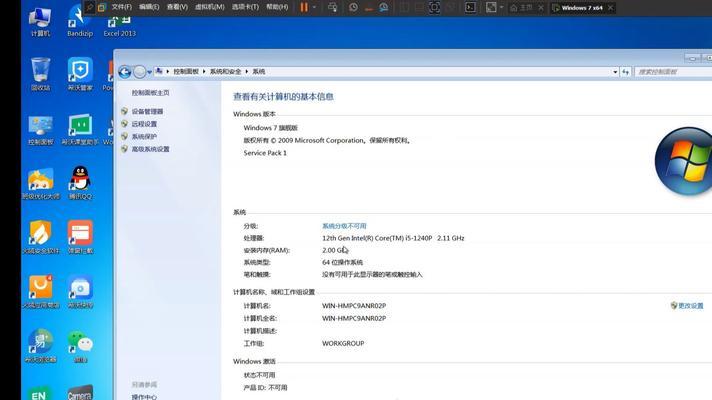The width and height of the screenshot is (712, 400).
Task: Open the dropdown arrow beside the pause button
Action: [314, 7]
